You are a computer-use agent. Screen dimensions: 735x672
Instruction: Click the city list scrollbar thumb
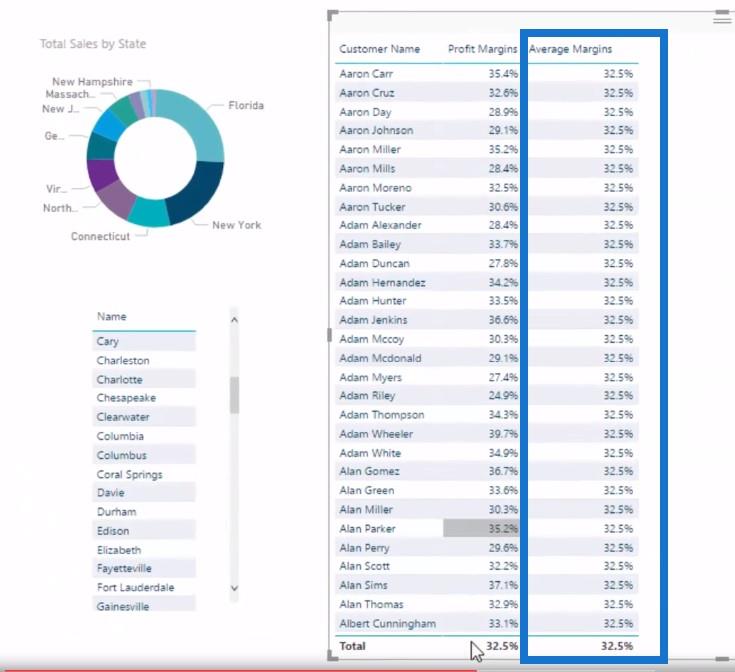(x=234, y=395)
